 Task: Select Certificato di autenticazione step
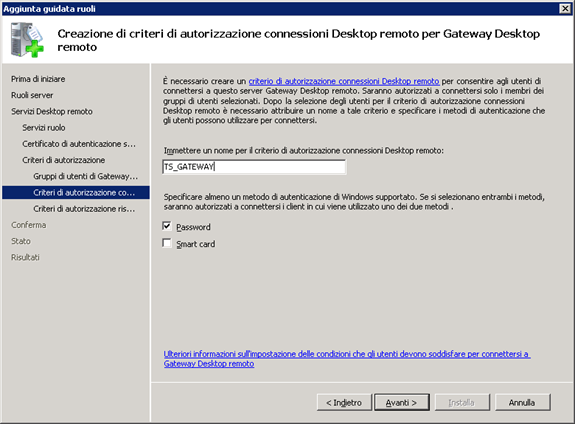79,144
